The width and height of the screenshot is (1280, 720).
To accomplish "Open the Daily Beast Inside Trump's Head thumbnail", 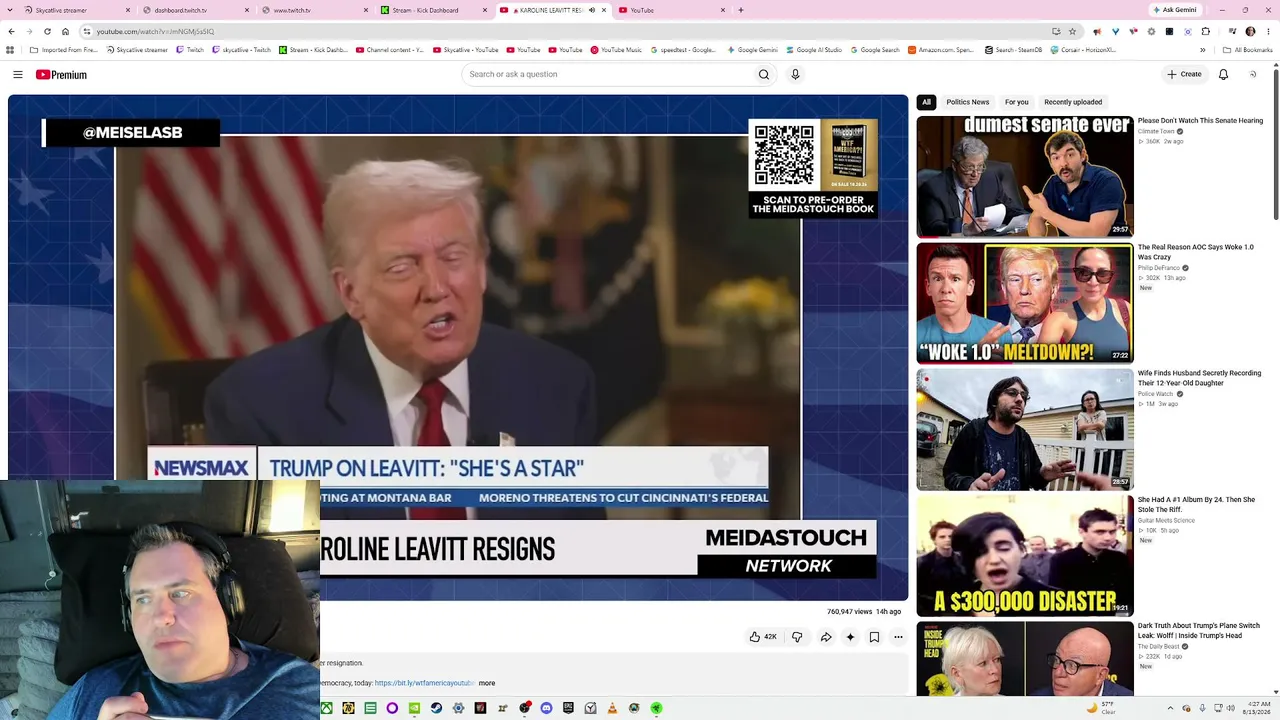I will coord(1025,659).
